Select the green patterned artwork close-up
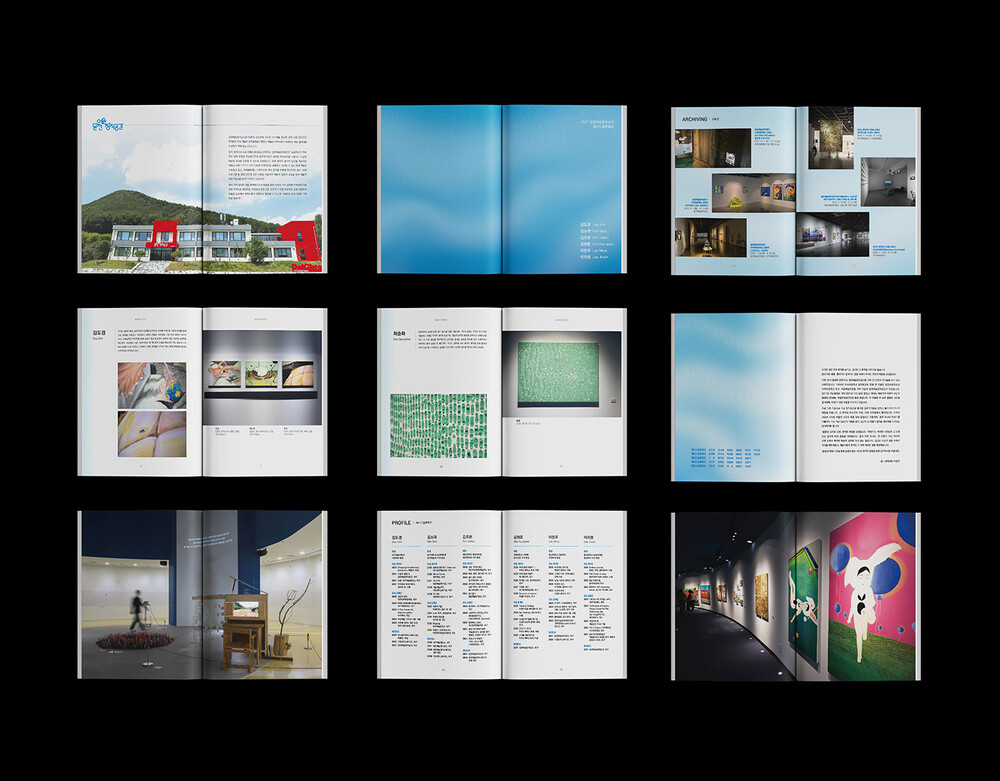1000x781 pixels. click(x=437, y=425)
